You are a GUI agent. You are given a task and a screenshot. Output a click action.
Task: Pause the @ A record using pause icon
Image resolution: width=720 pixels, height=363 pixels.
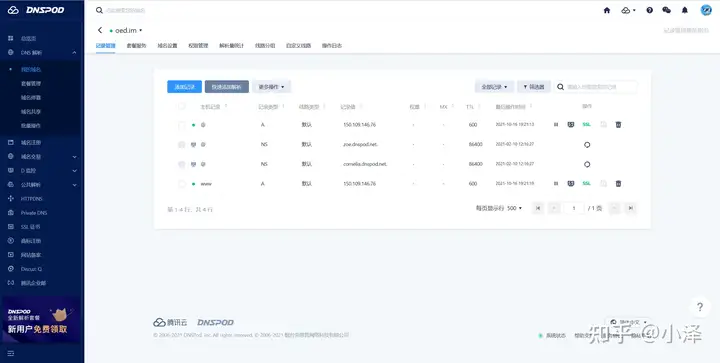(556, 124)
